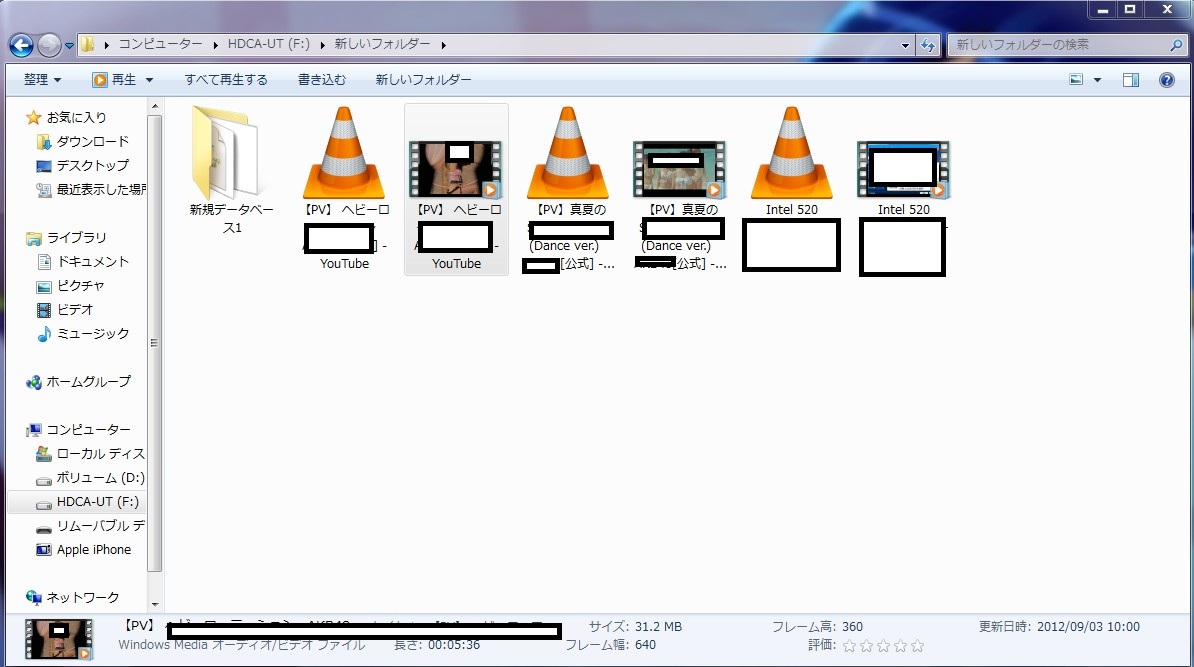1194x667 pixels.
Task: Change view with the view icon button
Action: pos(1076,79)
